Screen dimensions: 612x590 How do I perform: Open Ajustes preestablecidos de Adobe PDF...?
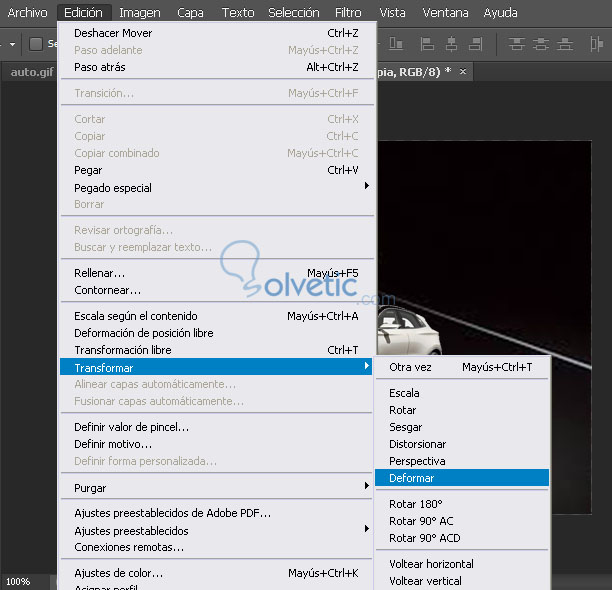coord(217,513)
